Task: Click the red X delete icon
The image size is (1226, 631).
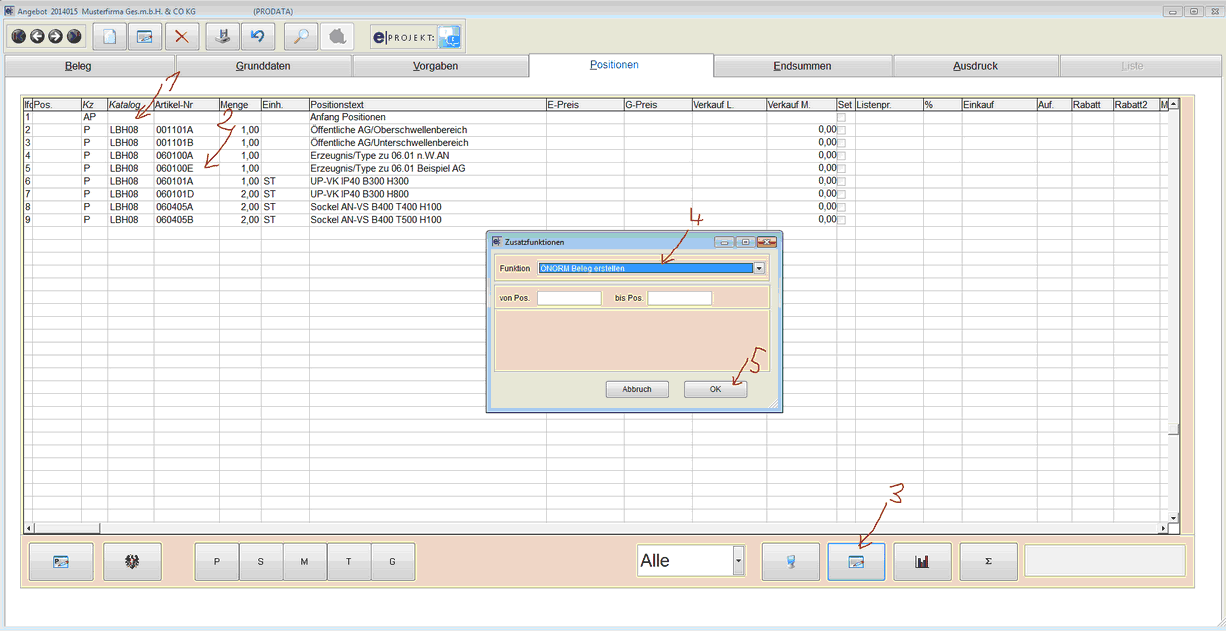Action: [181, 37]
